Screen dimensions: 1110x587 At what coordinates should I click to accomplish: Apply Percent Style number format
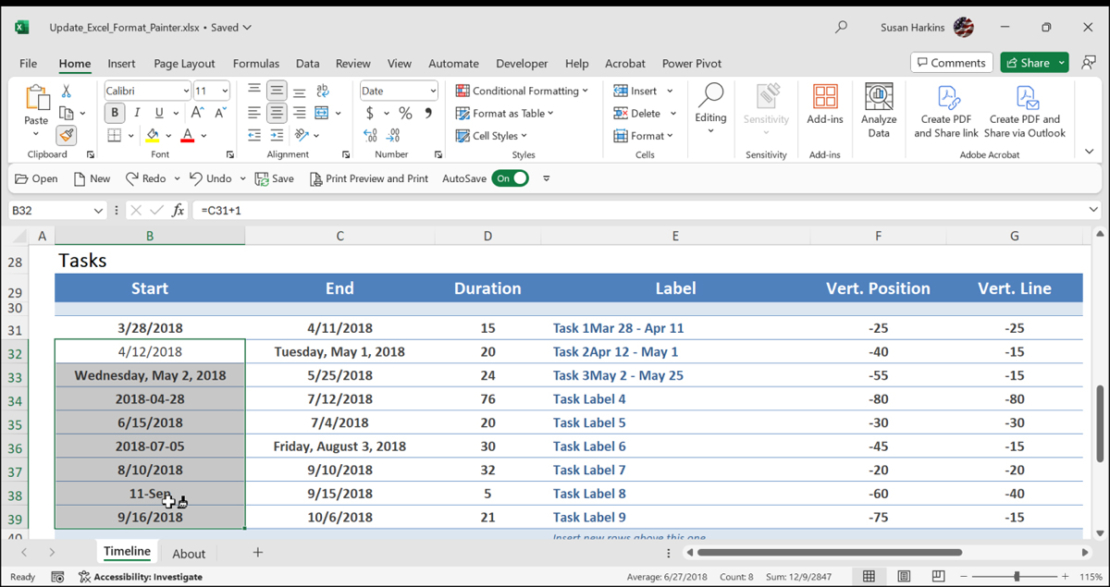coord(405,113)
